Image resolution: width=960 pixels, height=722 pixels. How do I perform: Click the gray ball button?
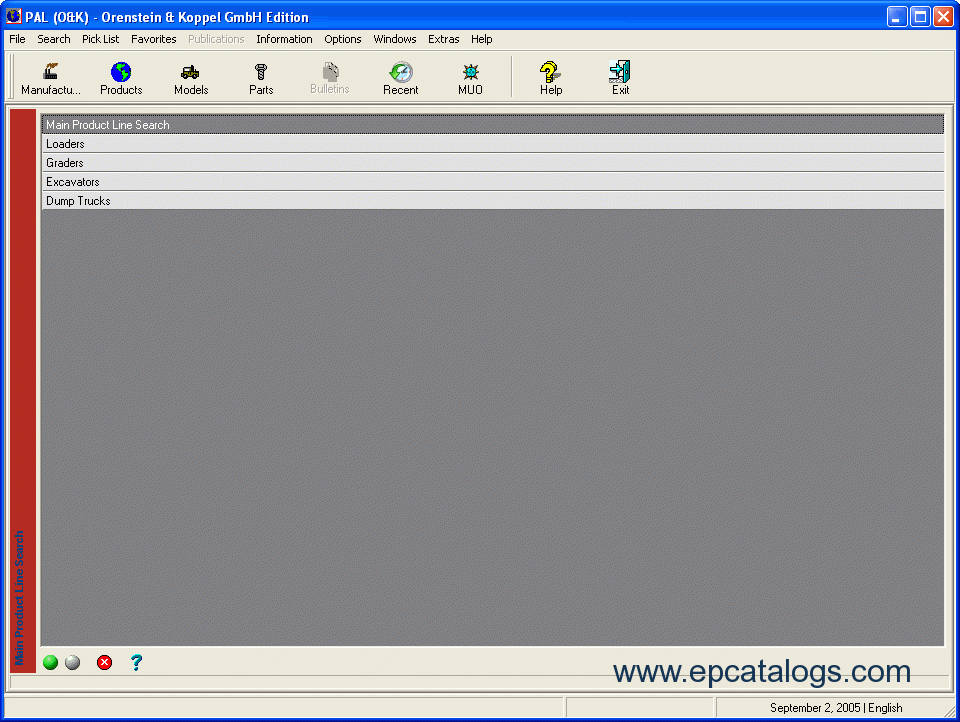[72, 662]
